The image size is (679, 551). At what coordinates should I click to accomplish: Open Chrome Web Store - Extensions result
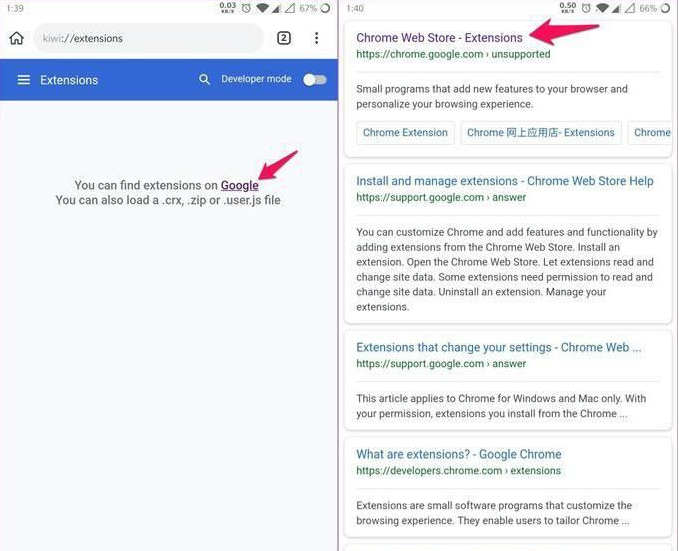[439, 38]
